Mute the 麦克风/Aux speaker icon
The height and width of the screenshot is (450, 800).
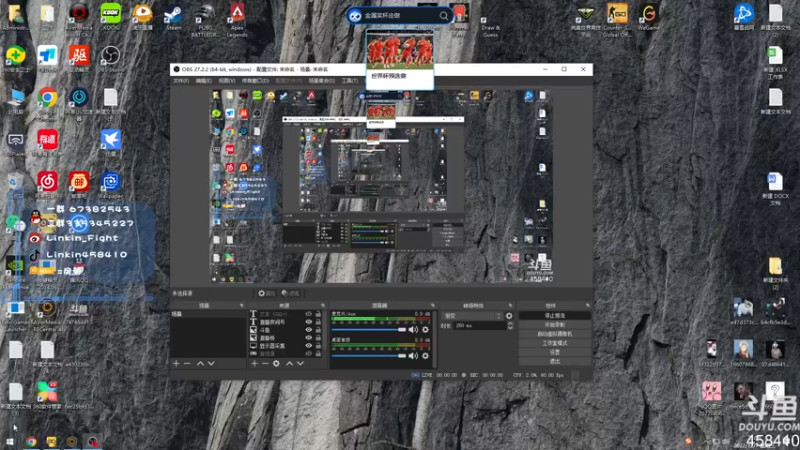pos(413,330)
